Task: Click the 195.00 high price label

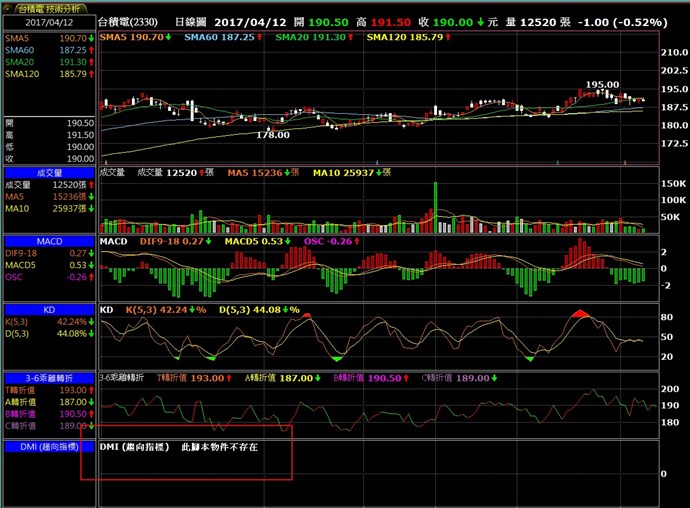Action: [x=601, y=86]
